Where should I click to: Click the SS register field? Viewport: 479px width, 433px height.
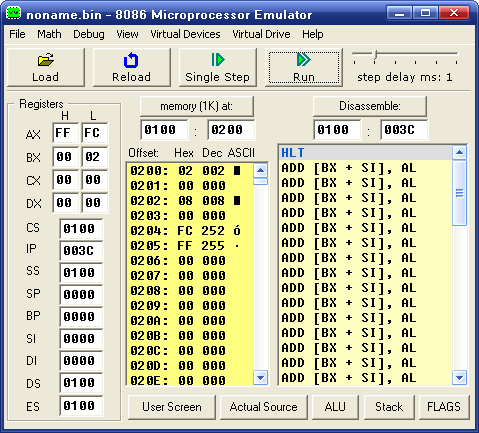(x=81, y=273)
